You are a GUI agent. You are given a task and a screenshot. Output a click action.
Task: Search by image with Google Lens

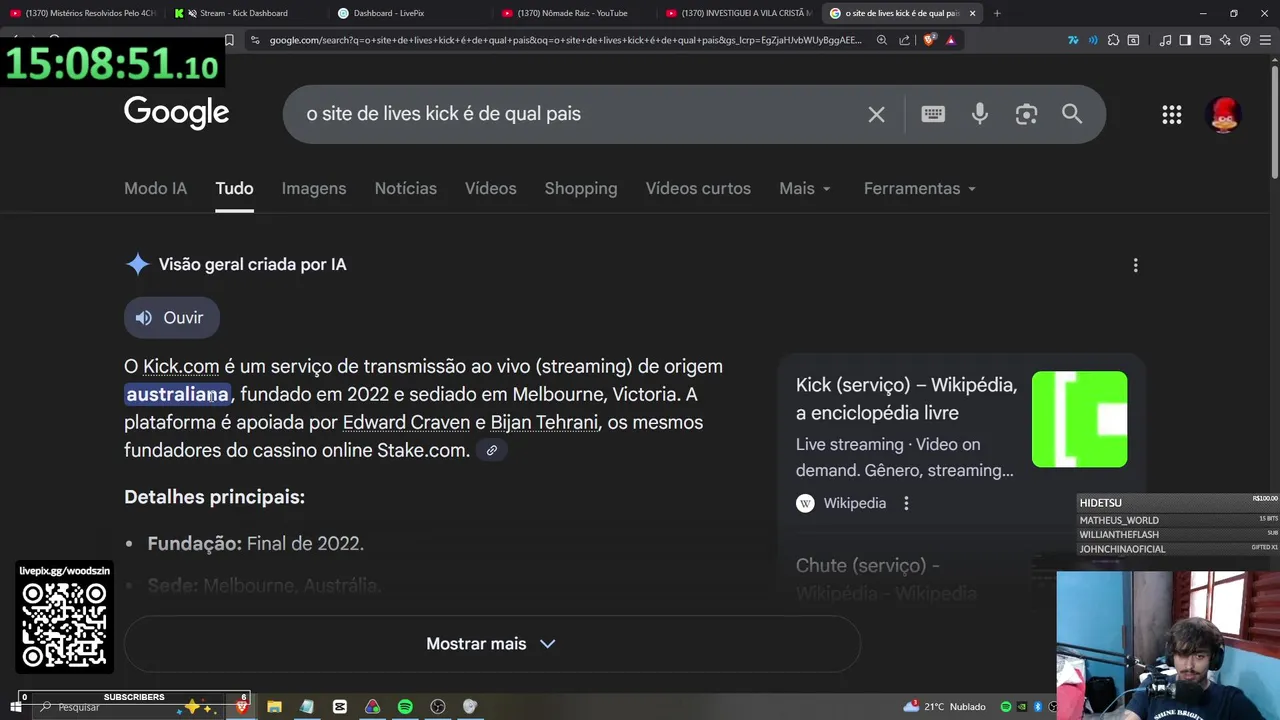[1026, 114]
